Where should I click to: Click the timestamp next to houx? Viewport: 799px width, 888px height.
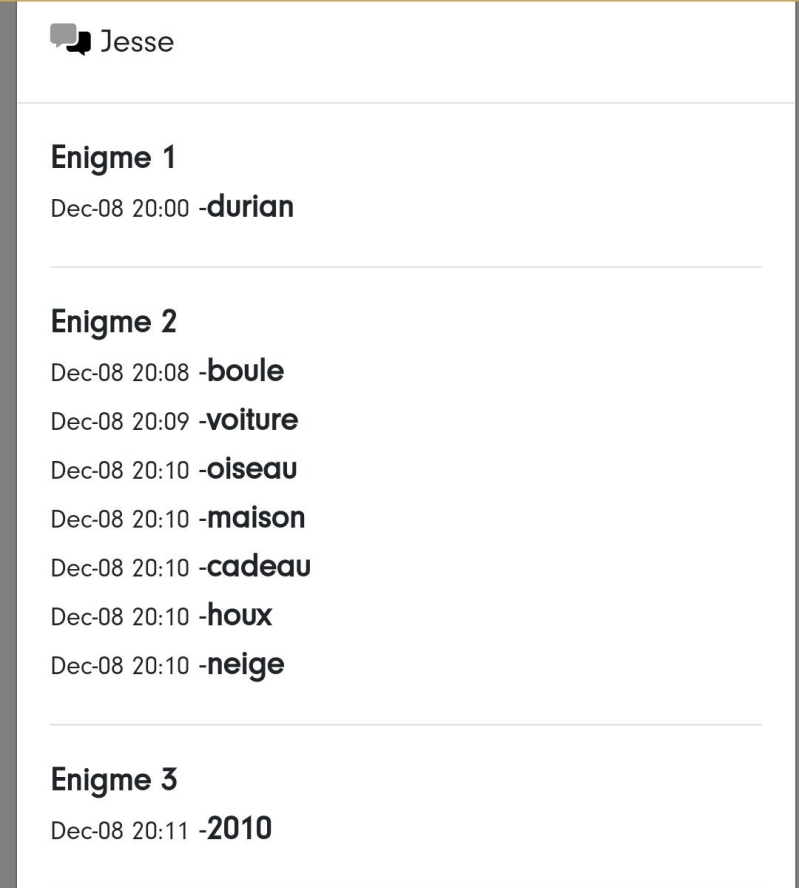pos(119,617)
